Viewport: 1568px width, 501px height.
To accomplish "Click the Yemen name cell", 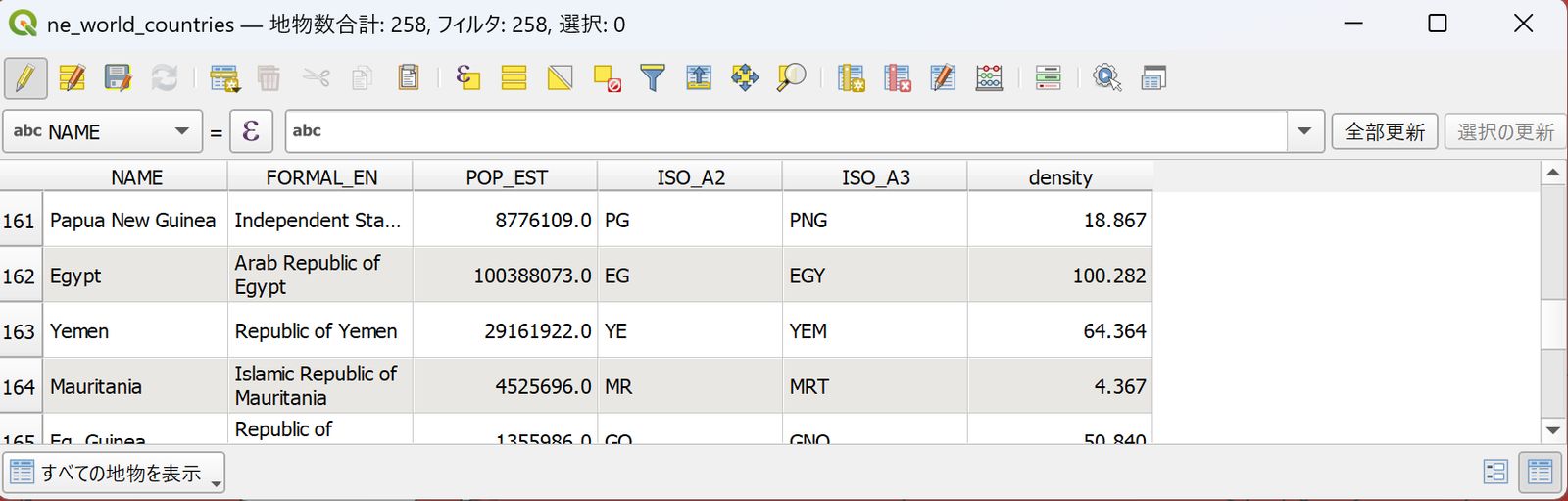I will [135, 331].
